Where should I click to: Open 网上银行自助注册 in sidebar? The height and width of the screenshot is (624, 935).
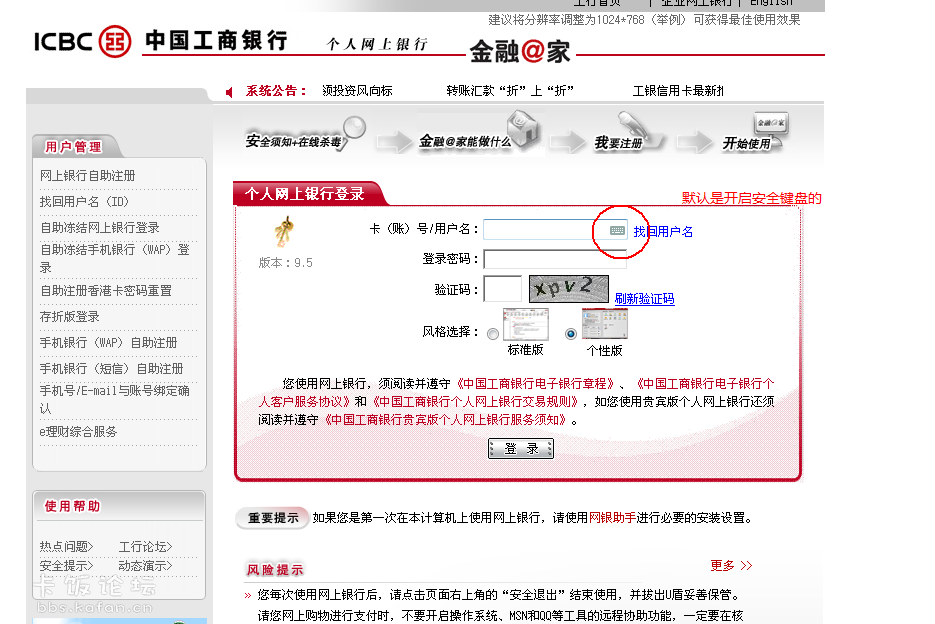[x=88, y=175]
